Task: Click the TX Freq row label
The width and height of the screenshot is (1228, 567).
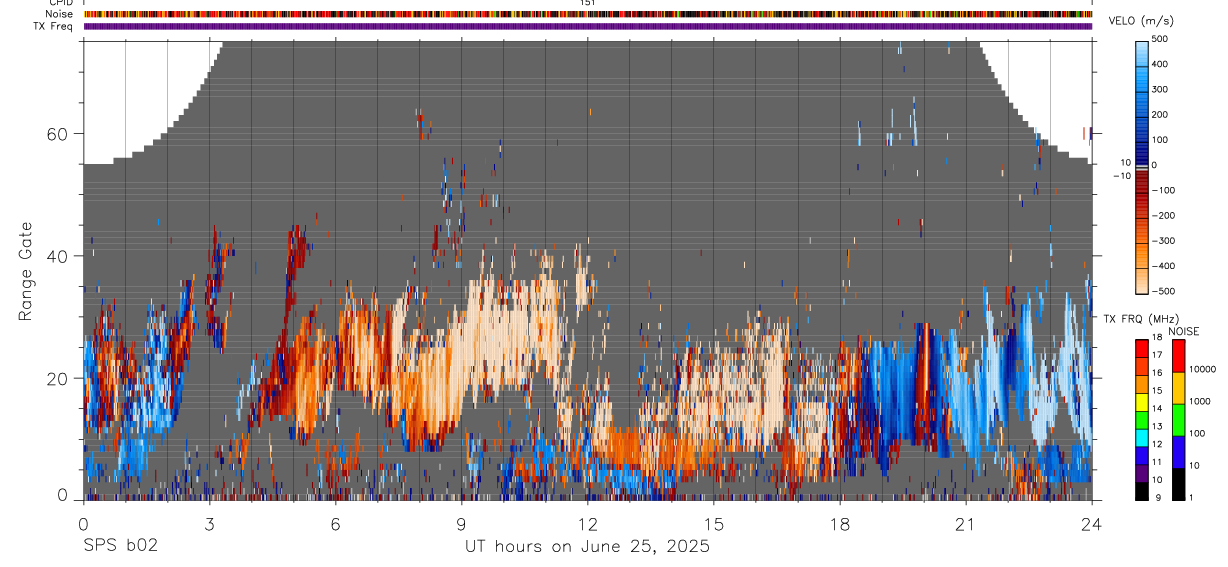Action: click(54, 26)
